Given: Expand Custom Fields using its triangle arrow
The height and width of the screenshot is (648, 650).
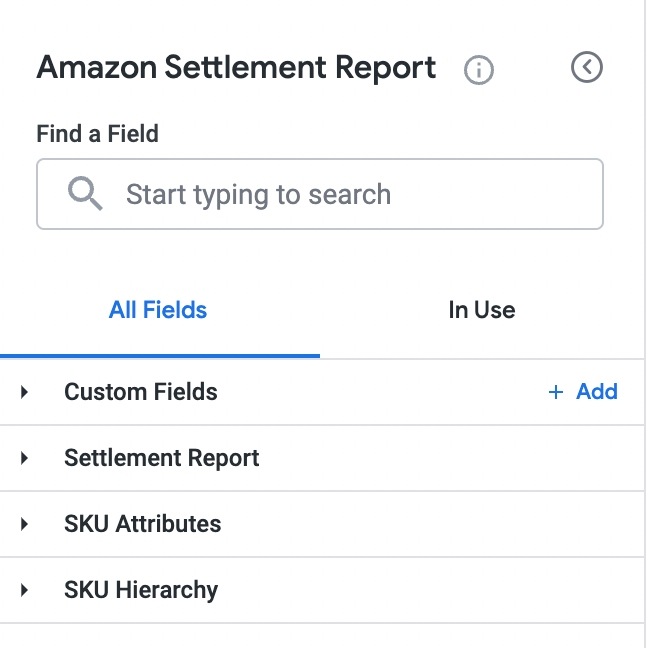Looking at the screenshot, I should tap(25, 392).
